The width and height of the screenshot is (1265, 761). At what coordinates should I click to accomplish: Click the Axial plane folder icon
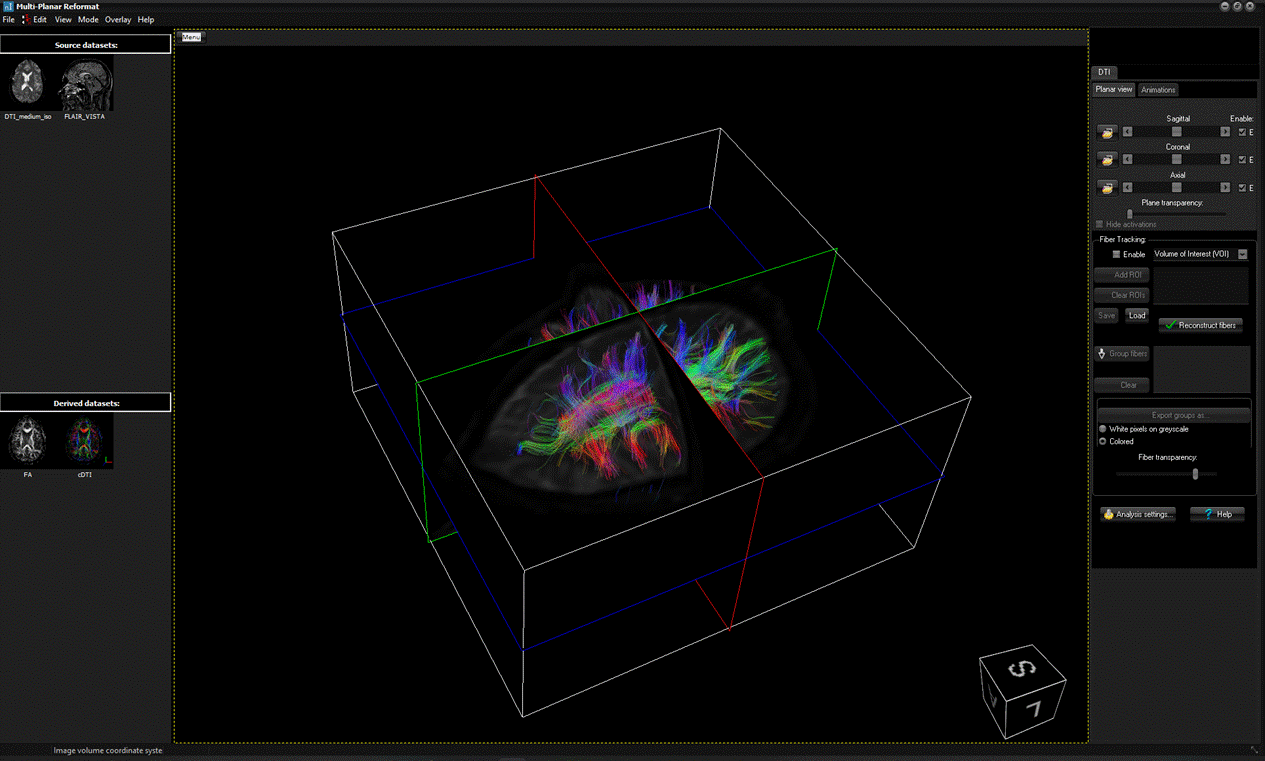1106,188
